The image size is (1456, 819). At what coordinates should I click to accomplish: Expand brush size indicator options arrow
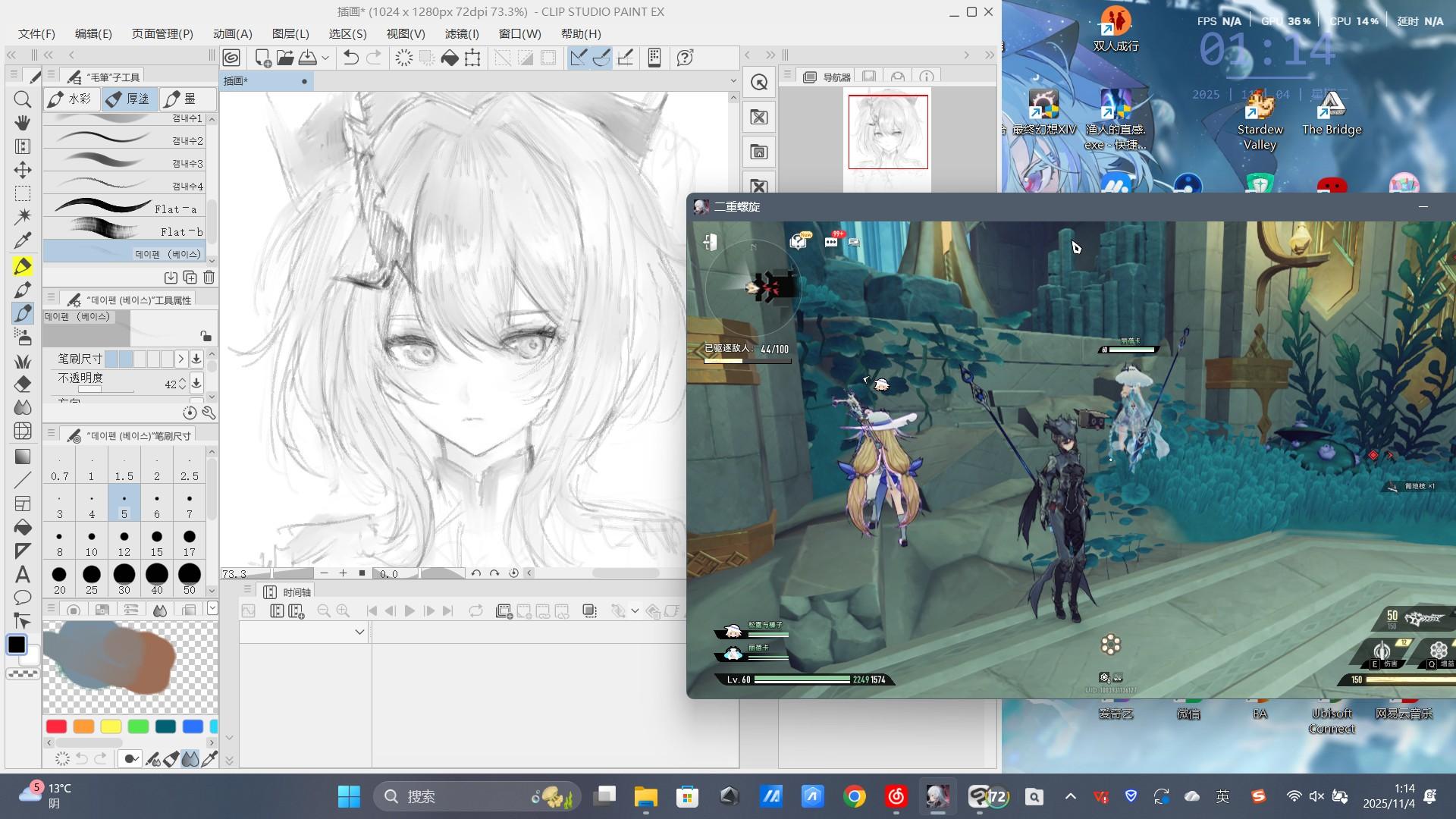[180, 359]
